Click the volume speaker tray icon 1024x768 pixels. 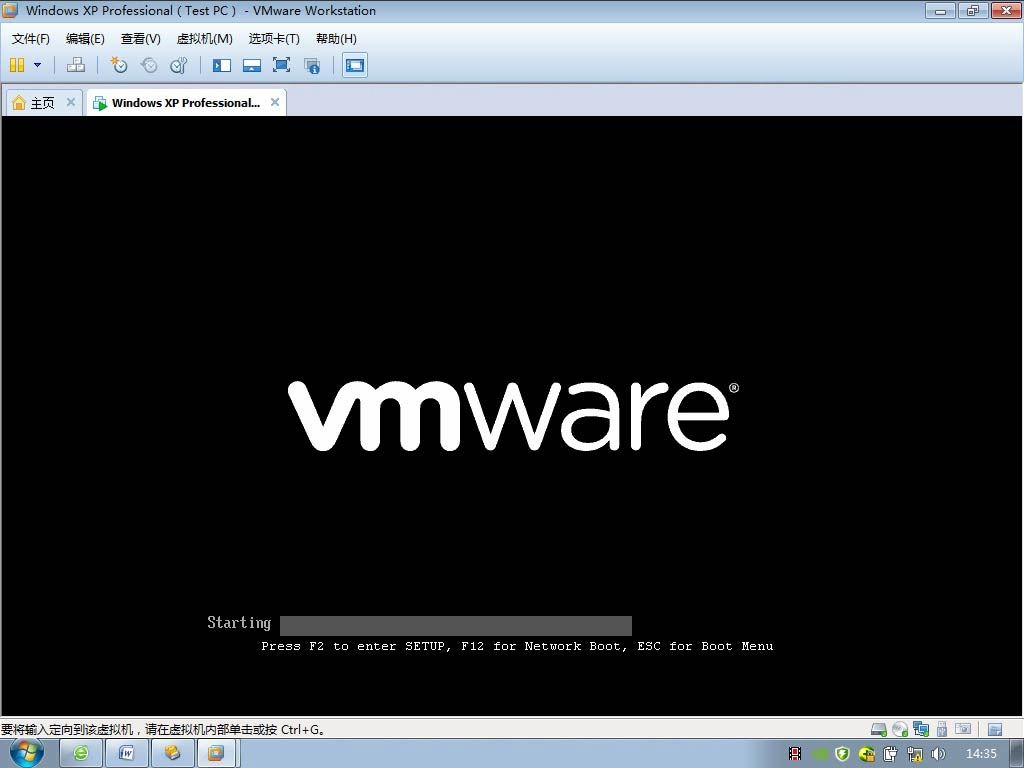tap(938, 754)
